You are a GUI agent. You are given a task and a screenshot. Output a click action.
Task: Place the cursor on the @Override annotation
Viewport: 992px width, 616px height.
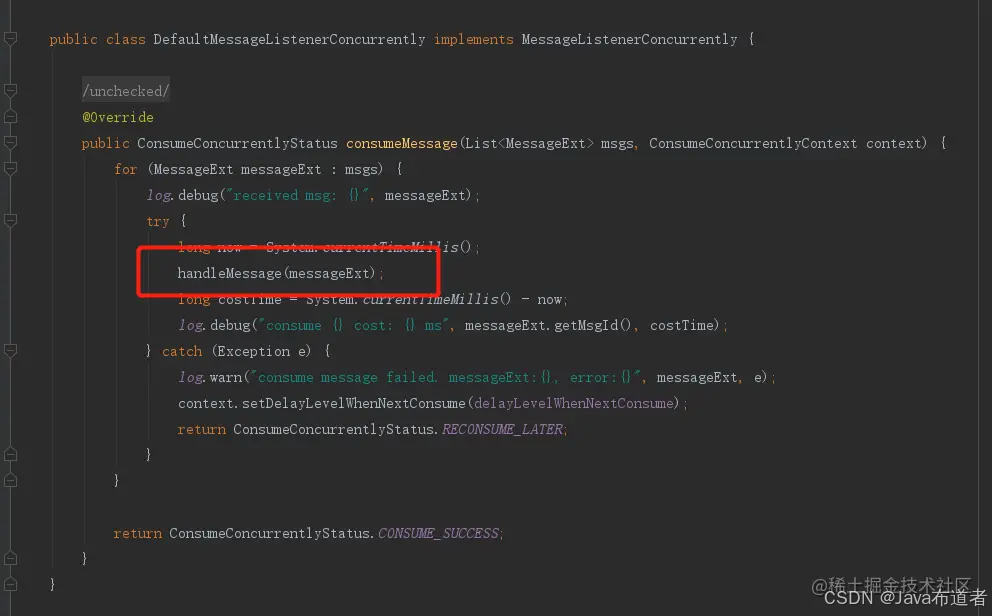117,117
